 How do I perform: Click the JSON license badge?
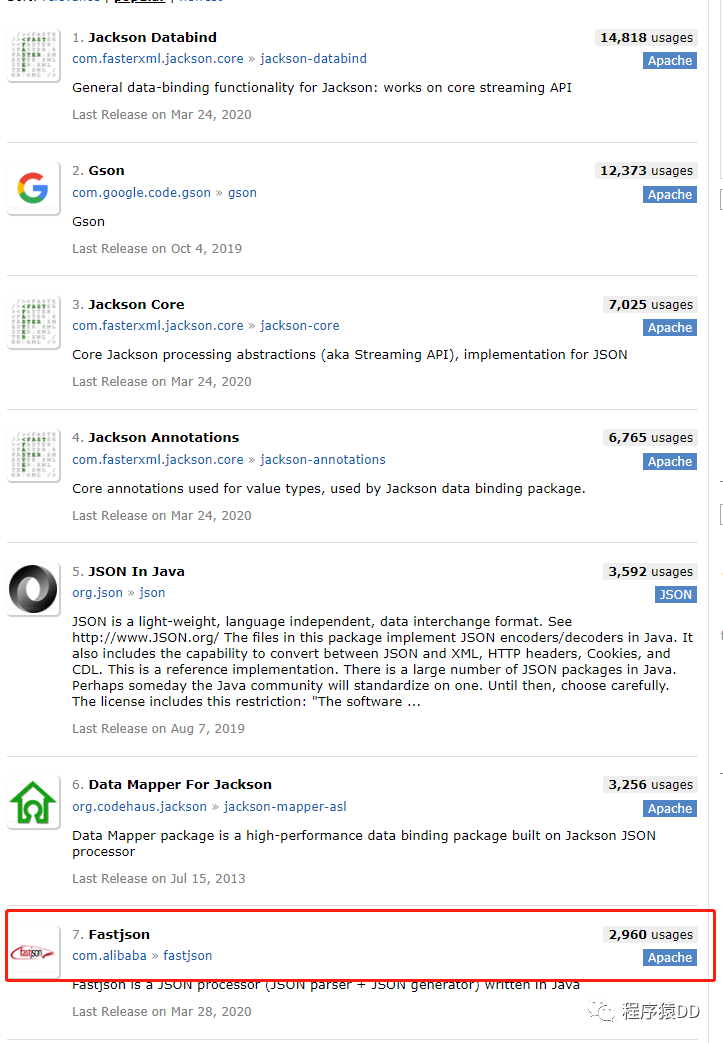(676, 595)
